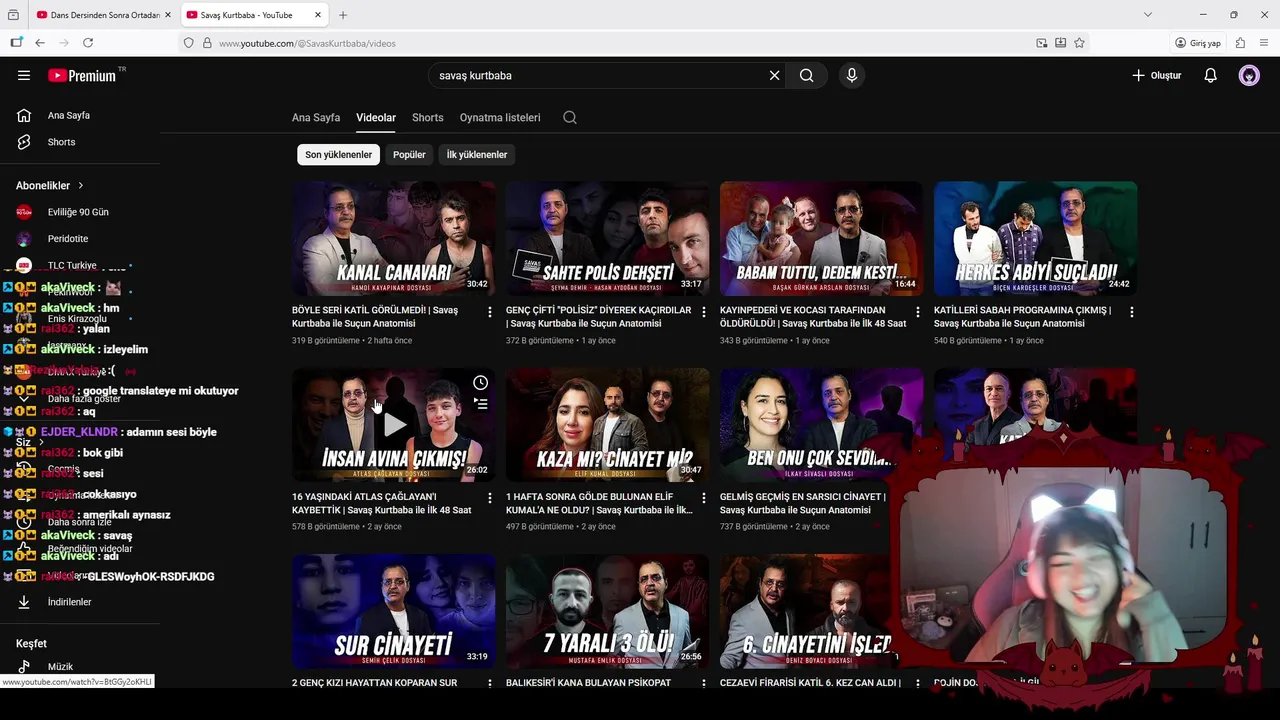Switch to the Videolar channel tab

[x=376, y=117]
